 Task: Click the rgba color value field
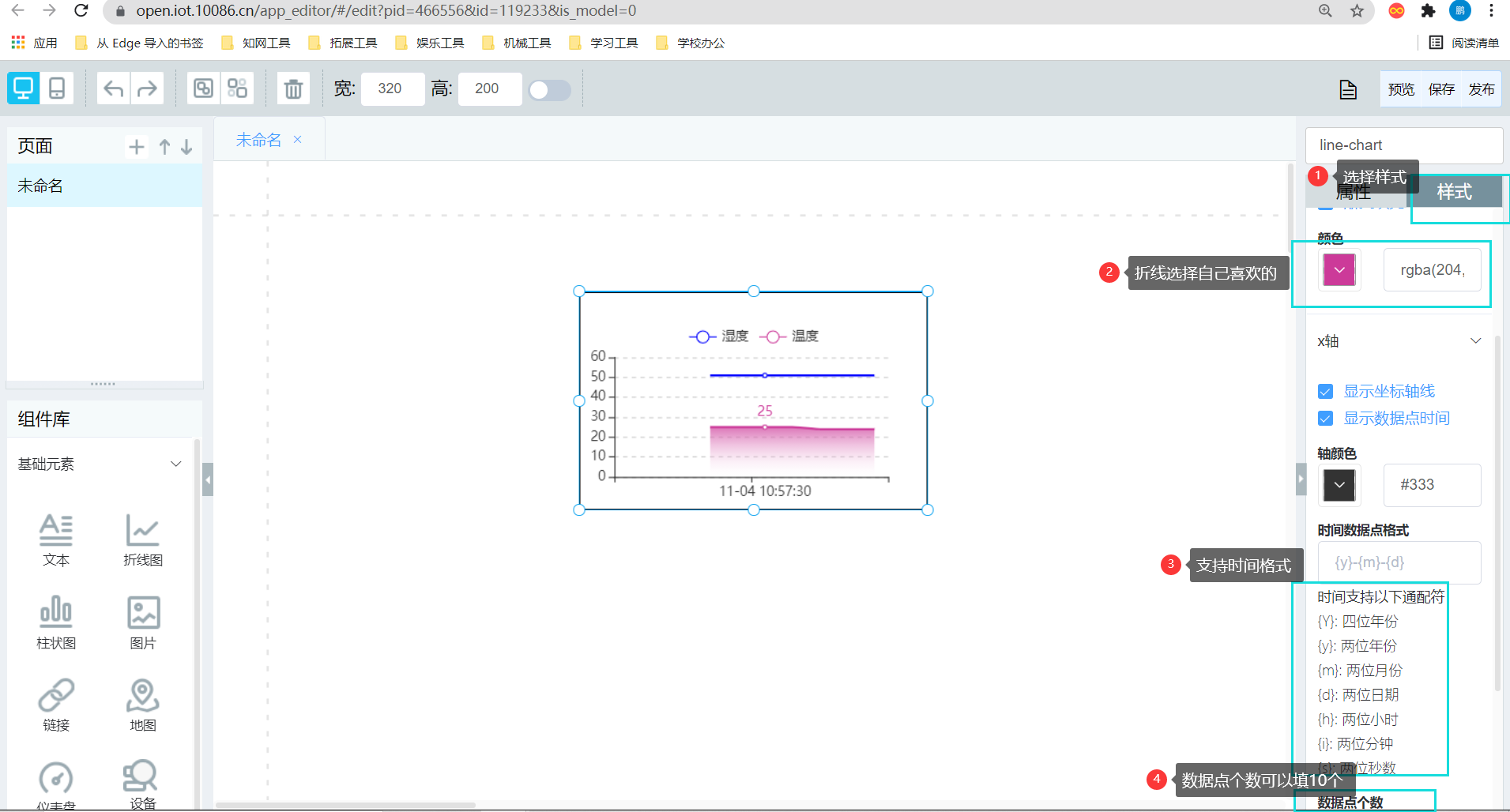(1433, 270)
